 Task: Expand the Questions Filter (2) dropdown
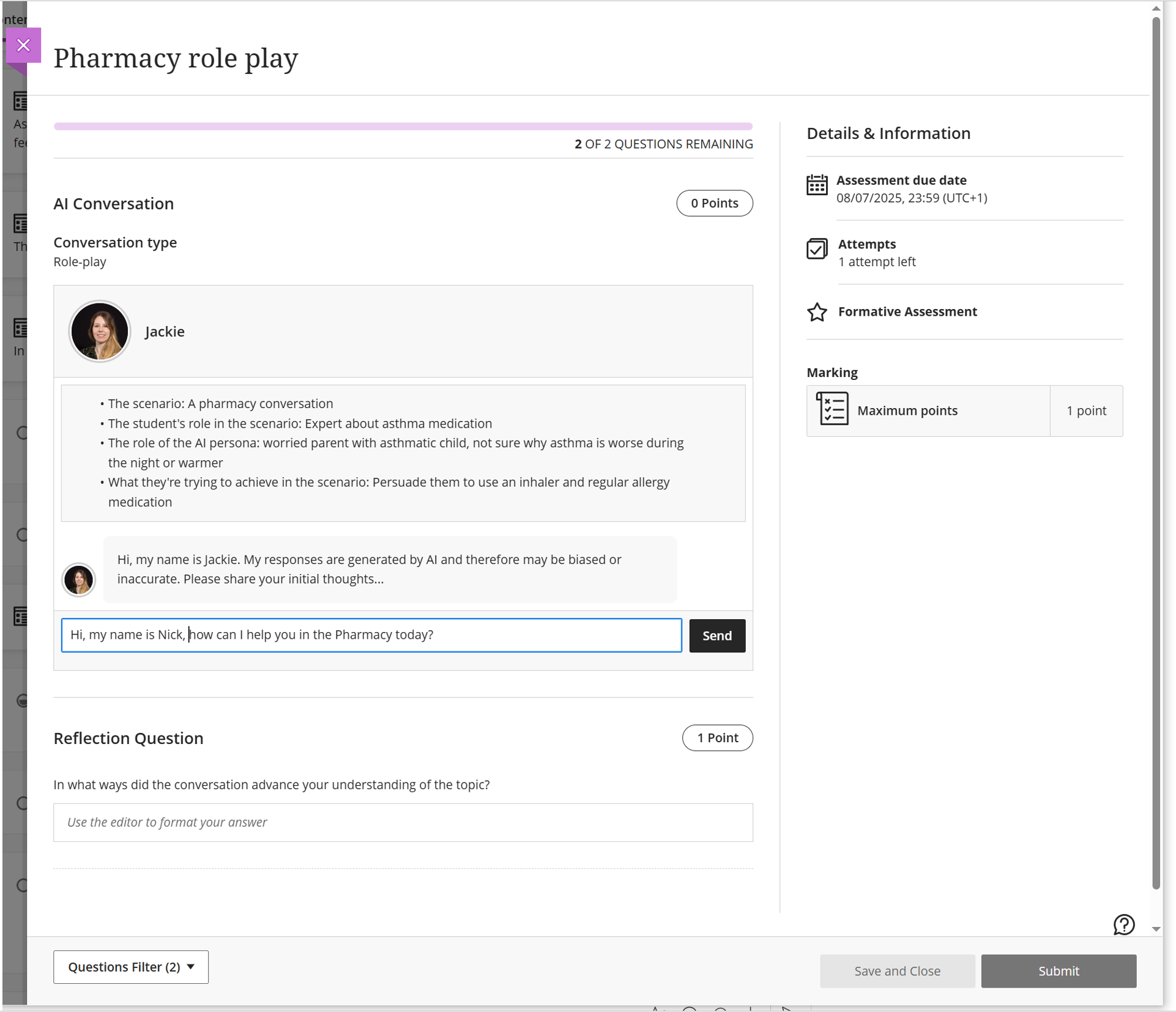(x=131, y=967)
